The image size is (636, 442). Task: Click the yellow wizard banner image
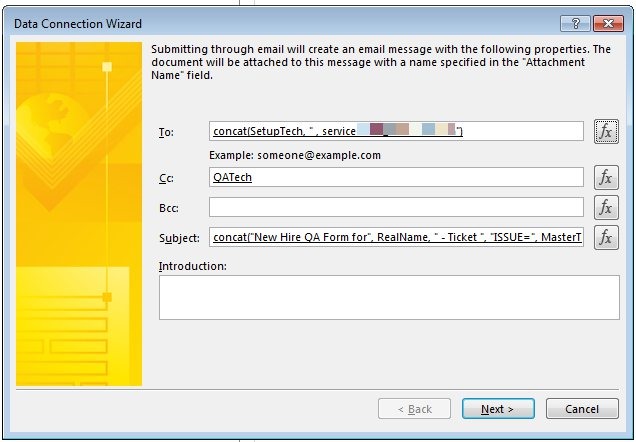79,214
